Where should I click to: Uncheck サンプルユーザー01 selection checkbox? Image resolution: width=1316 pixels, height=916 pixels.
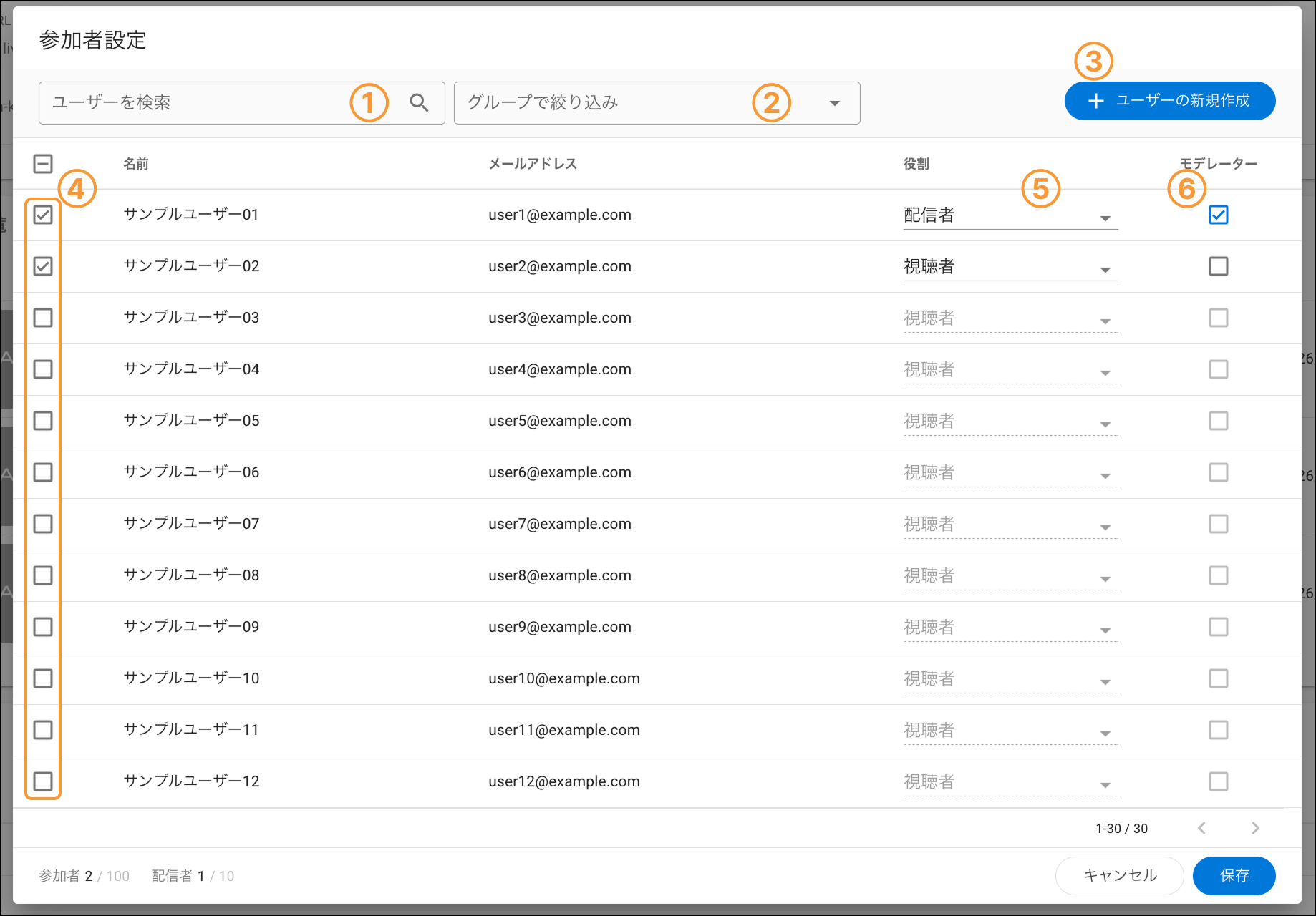click(43, 215)
